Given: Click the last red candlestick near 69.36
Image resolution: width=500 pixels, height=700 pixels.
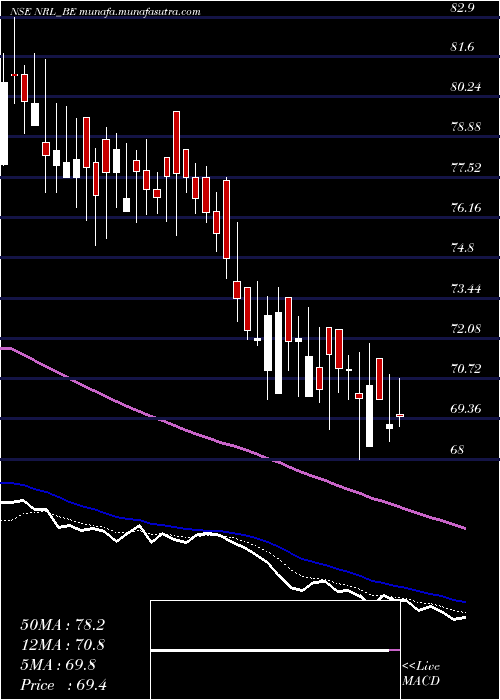Looking at the screenshot, I should (x=400, y=415).
